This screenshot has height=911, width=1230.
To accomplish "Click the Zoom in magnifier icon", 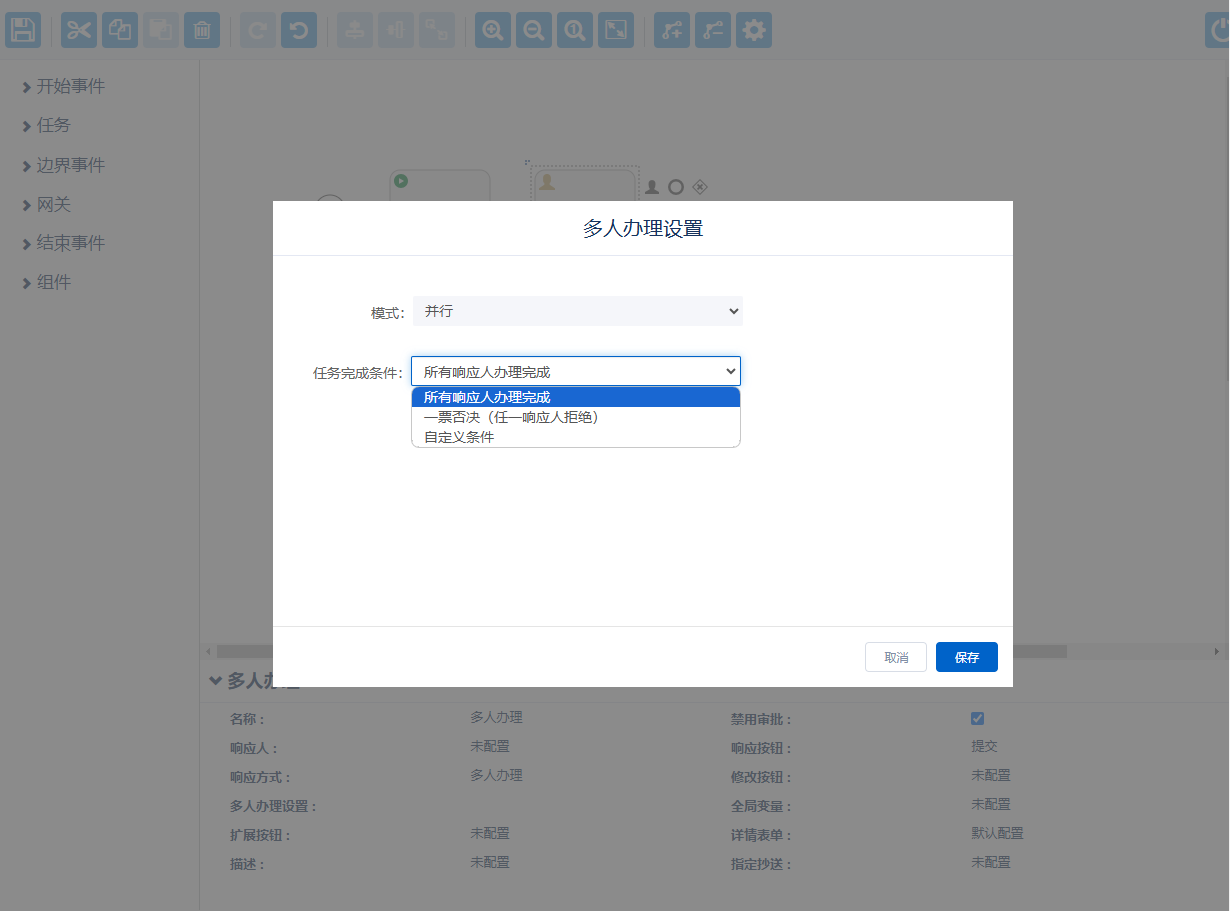I will pos(493,30).
